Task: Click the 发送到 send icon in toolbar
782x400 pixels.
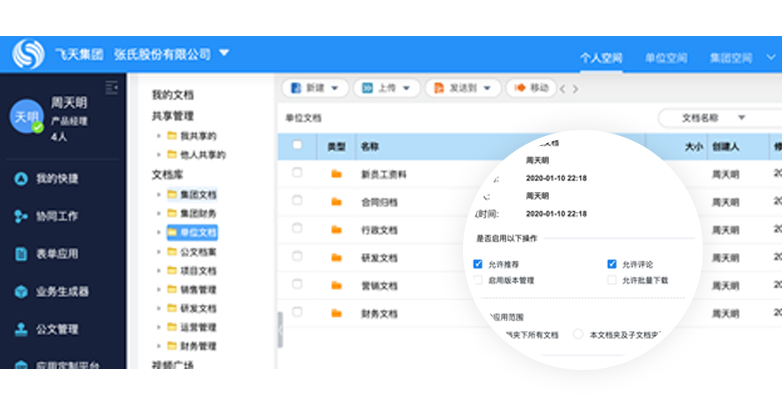Action: [x=439, y=88]
